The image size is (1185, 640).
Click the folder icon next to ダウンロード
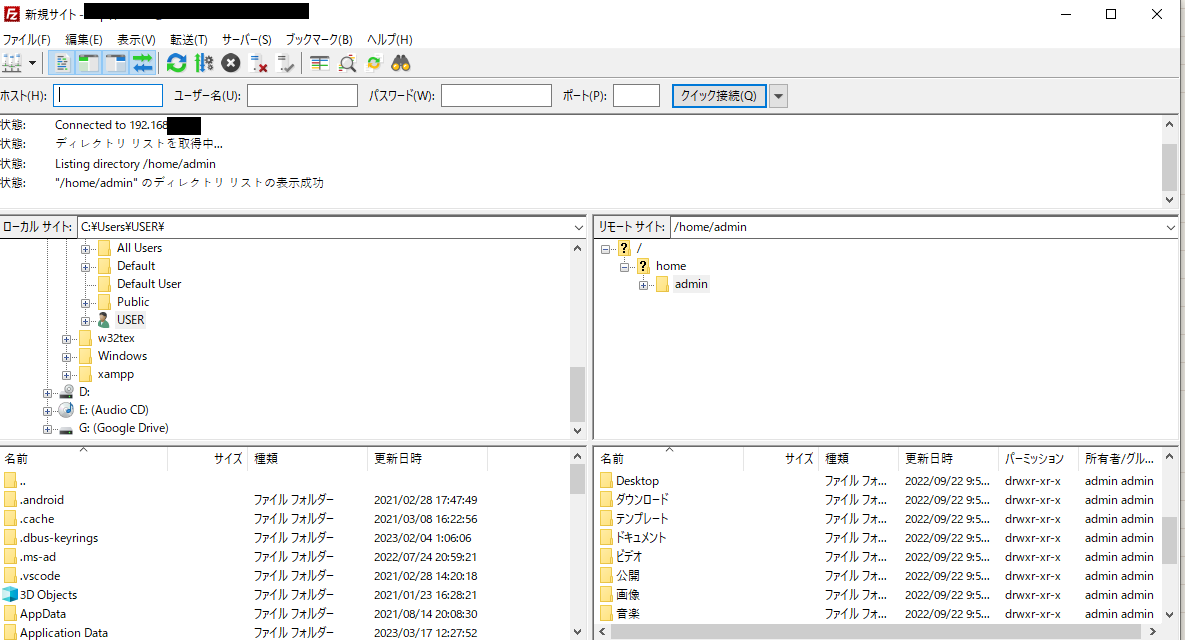pos(606,499)
